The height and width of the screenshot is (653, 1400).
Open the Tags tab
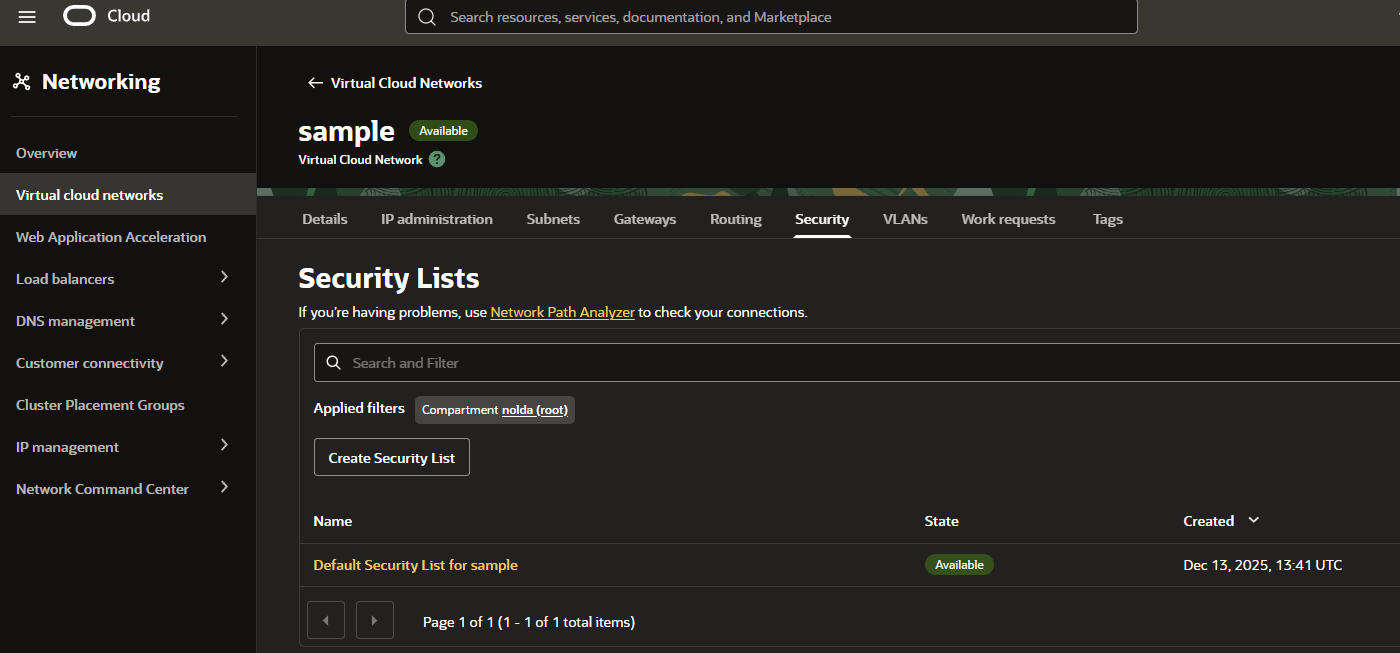[1108, 219]
